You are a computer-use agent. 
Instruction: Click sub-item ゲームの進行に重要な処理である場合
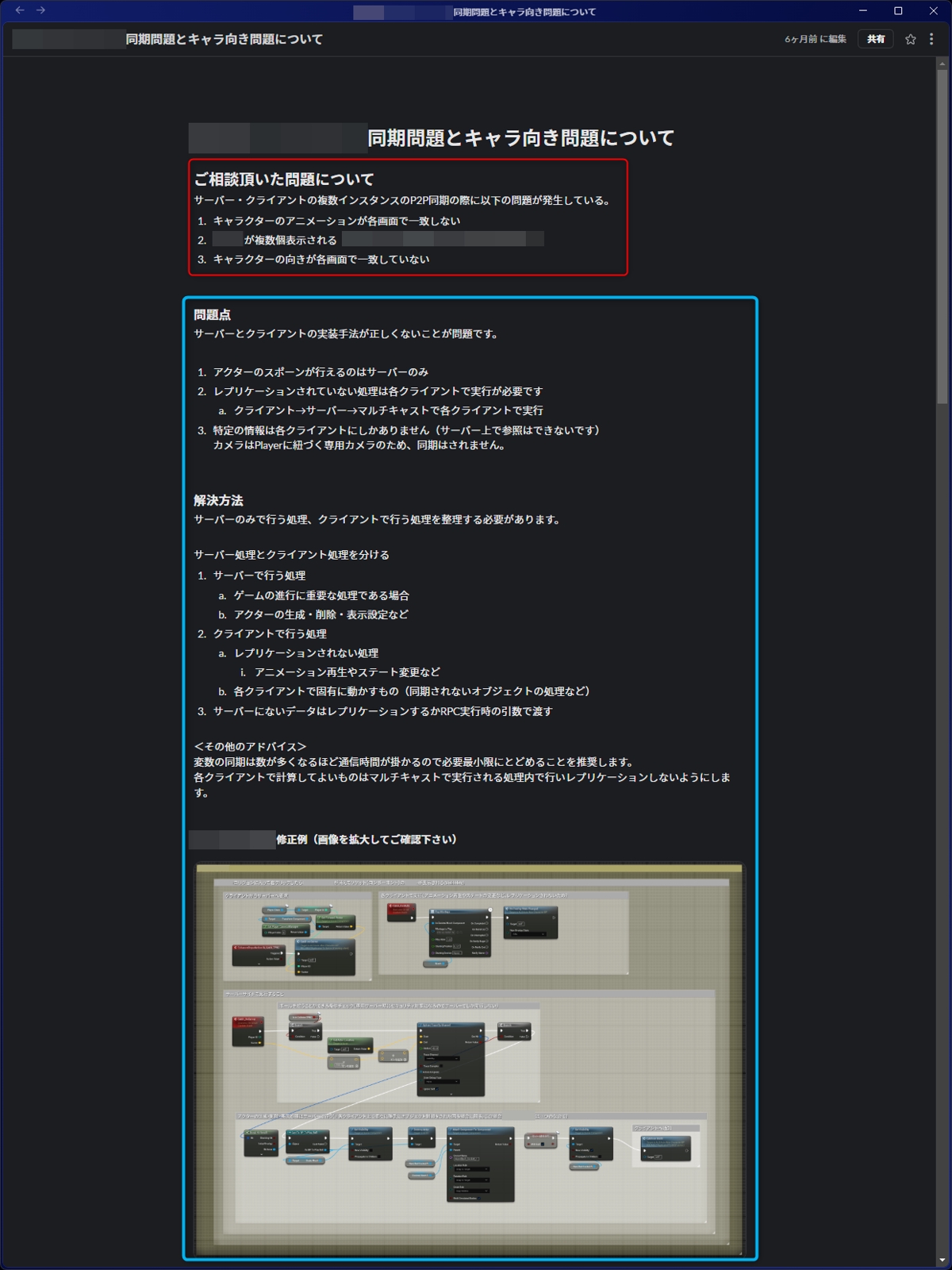coord(321,595)
